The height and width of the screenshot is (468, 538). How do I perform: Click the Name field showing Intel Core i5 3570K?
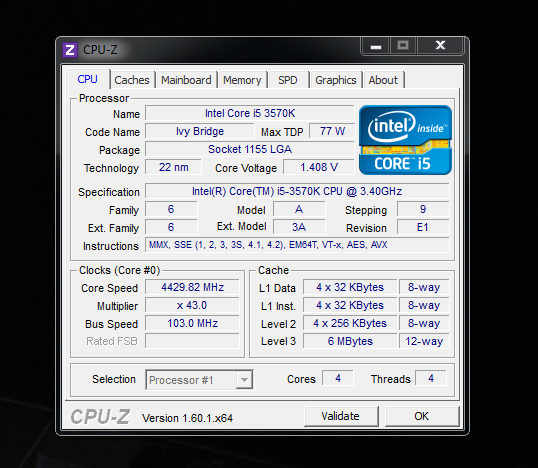249,113
